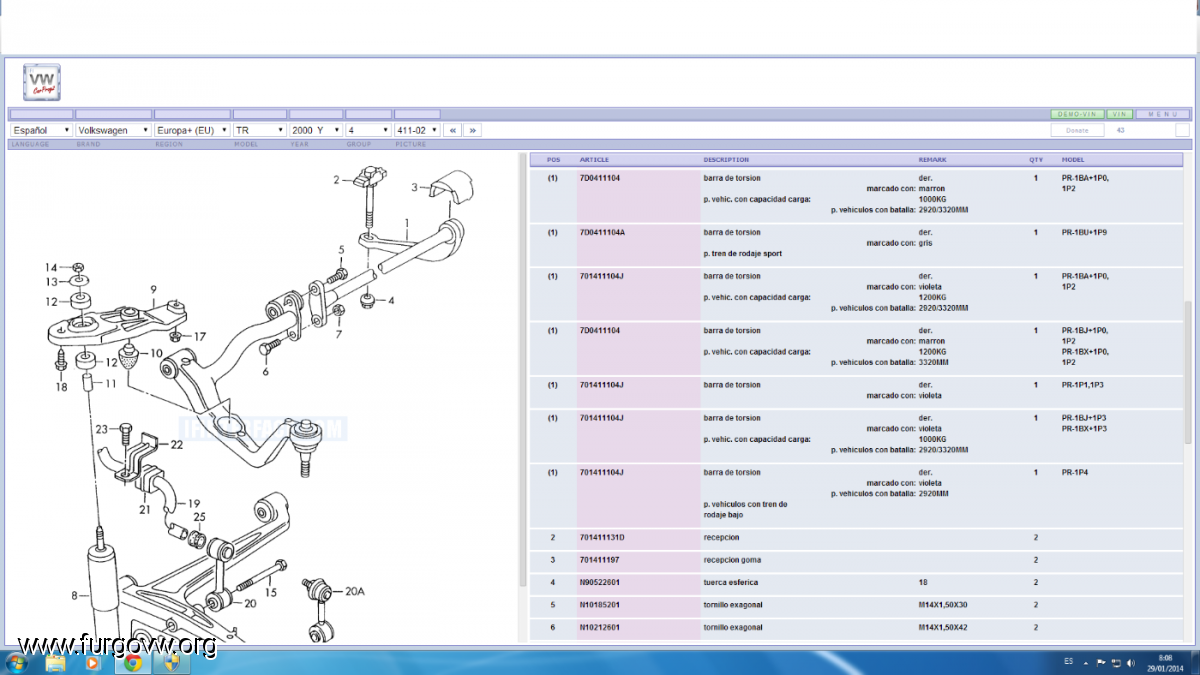This screenshot has height=675, width=1200.
Task: Expand the Region dropdown Europa+ (EU)
Action: click(192, 130)
